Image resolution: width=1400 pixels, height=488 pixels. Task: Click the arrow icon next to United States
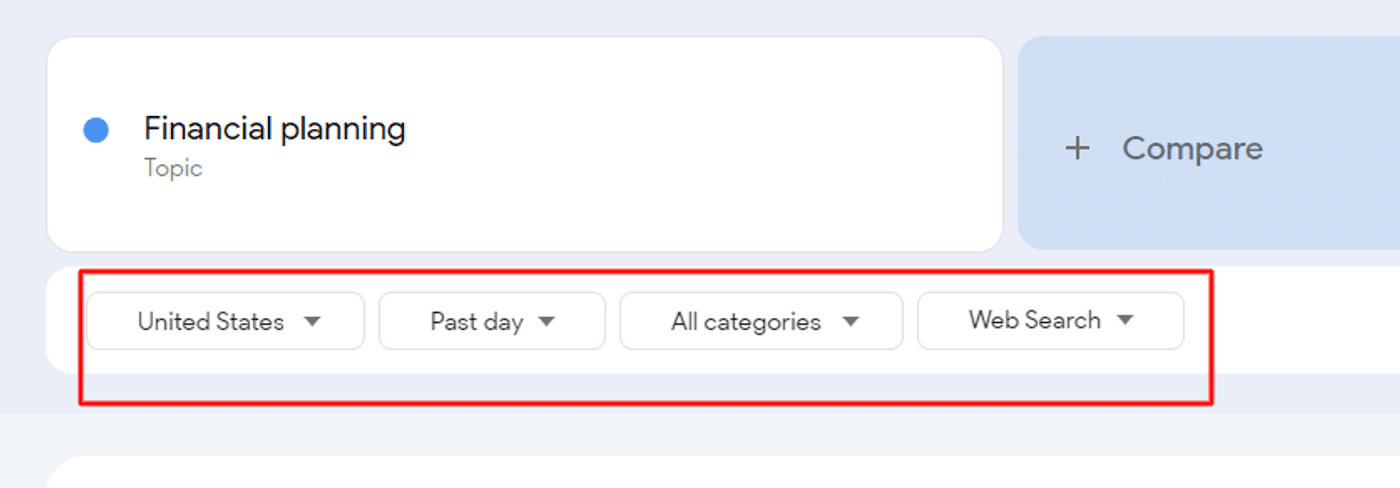(x=312, y=321)
